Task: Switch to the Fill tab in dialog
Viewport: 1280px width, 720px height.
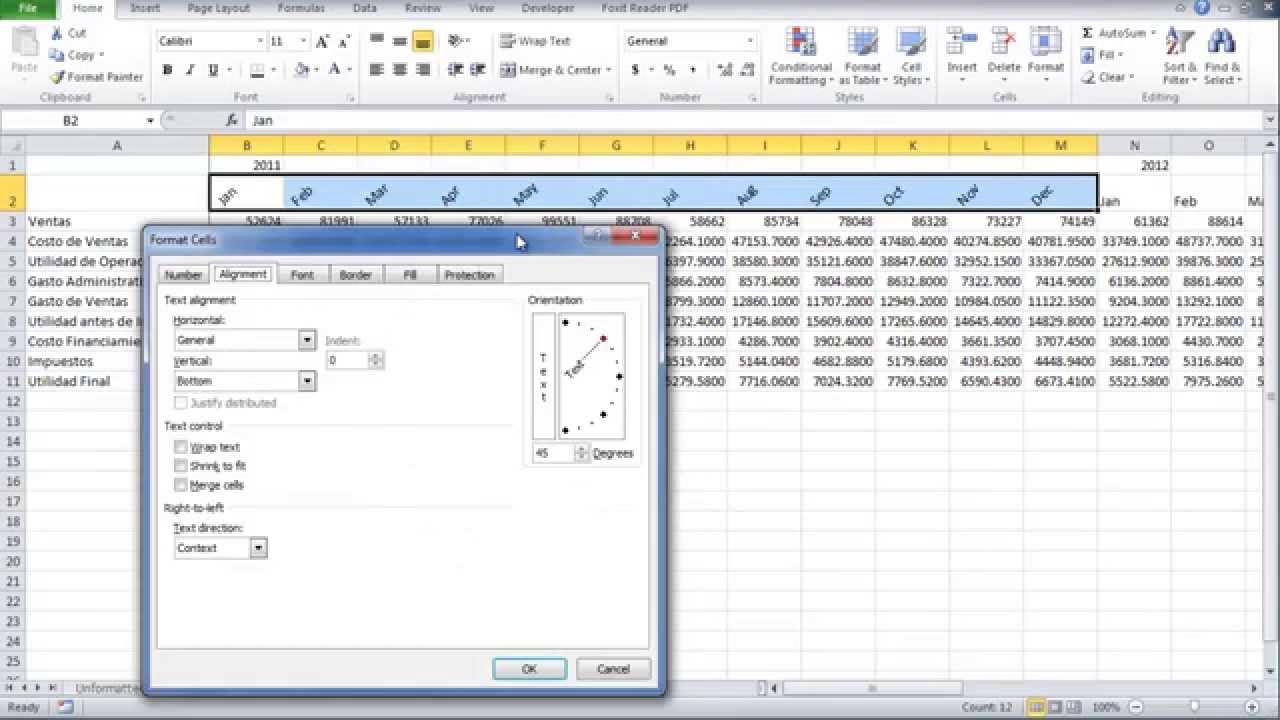Action: point(410,275)
